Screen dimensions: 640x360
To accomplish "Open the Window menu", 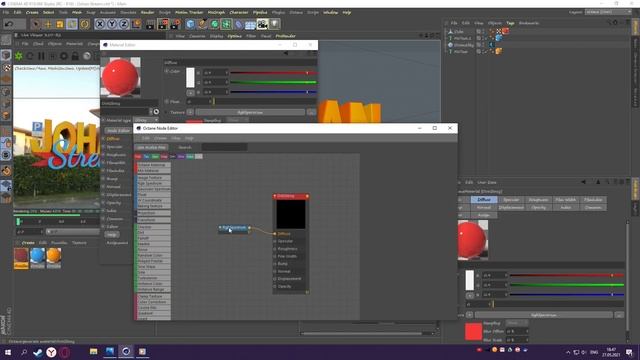I will [331, 13].
